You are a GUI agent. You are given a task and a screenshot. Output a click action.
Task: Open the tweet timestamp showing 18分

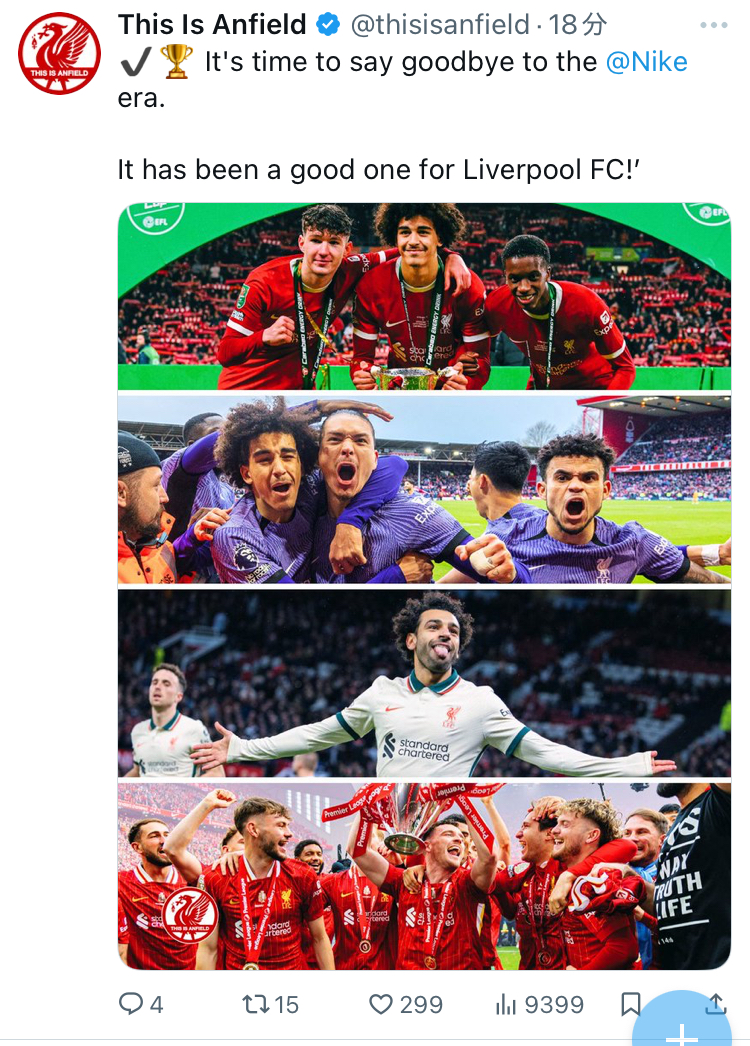click(x=578, y=25)
